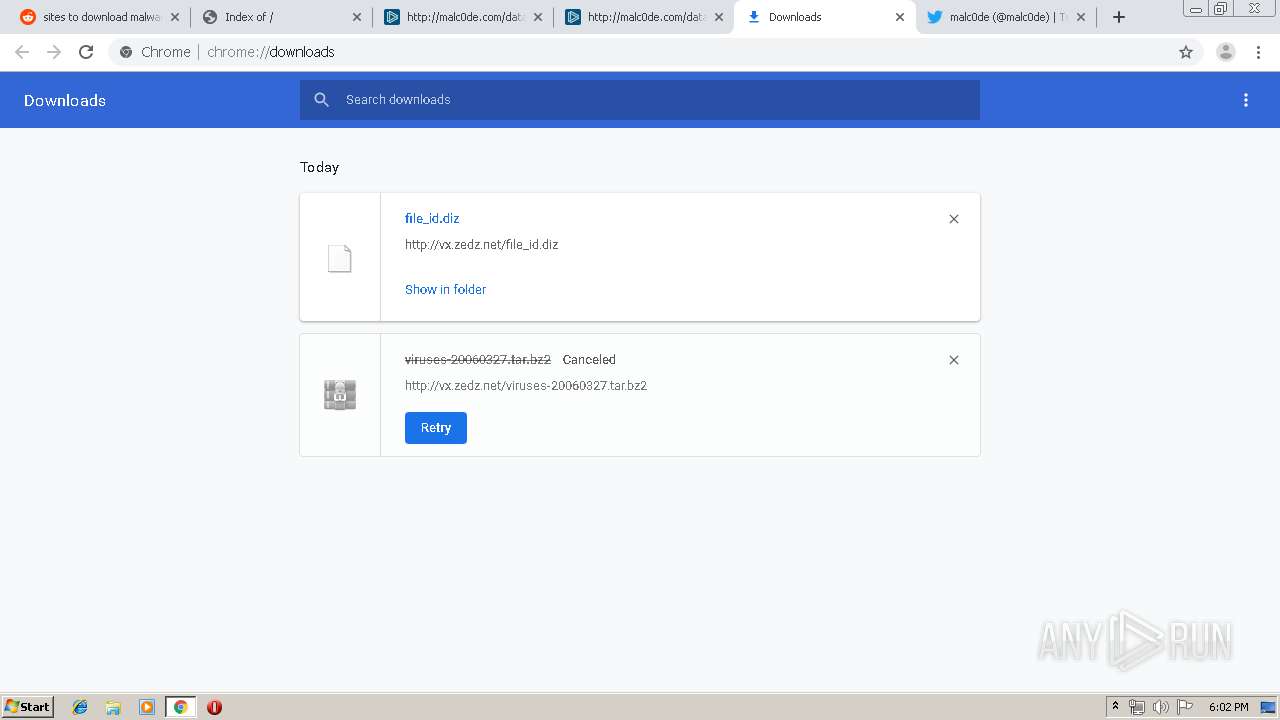The image size is (1280, 720).
Task: Close the malc0de Twitter tab
Action: coord(1081,17)
